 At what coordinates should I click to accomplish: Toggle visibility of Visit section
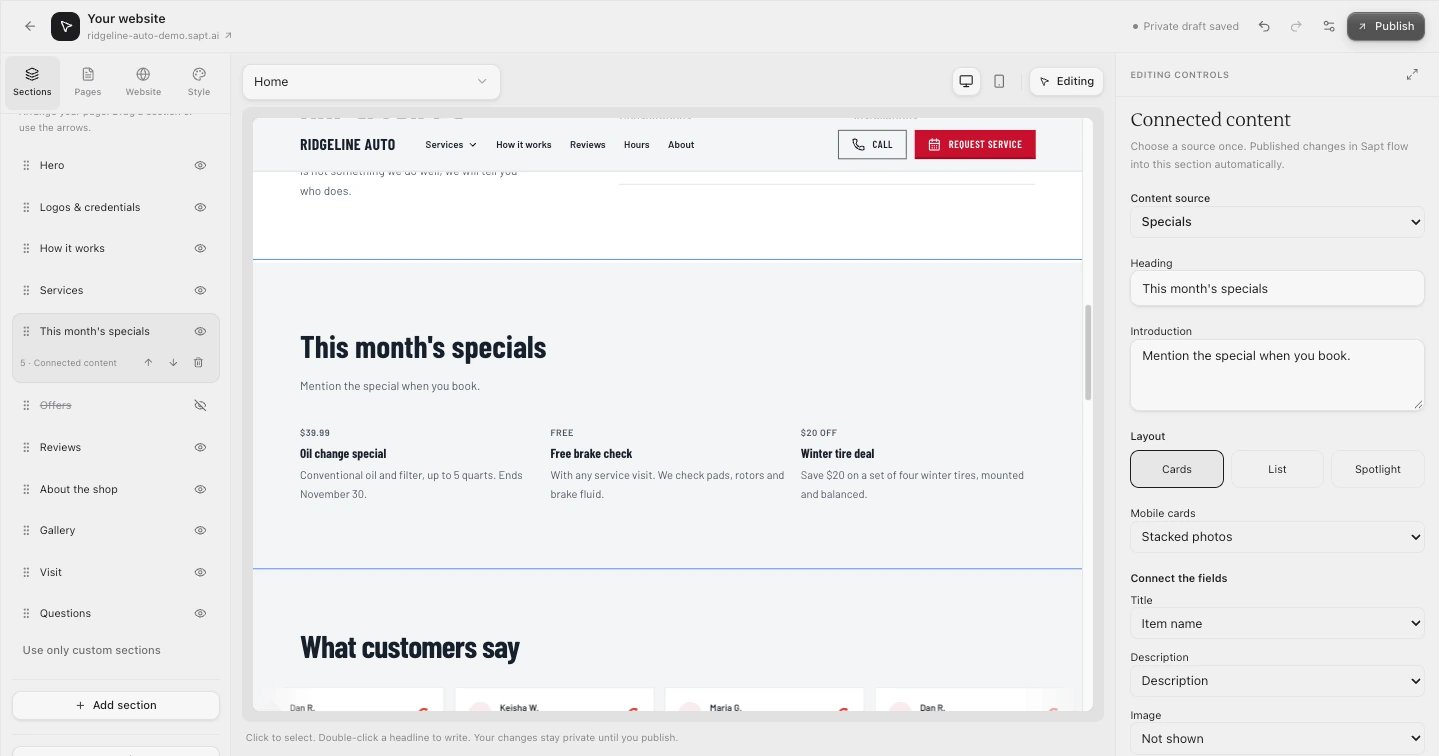pos(200,572)
